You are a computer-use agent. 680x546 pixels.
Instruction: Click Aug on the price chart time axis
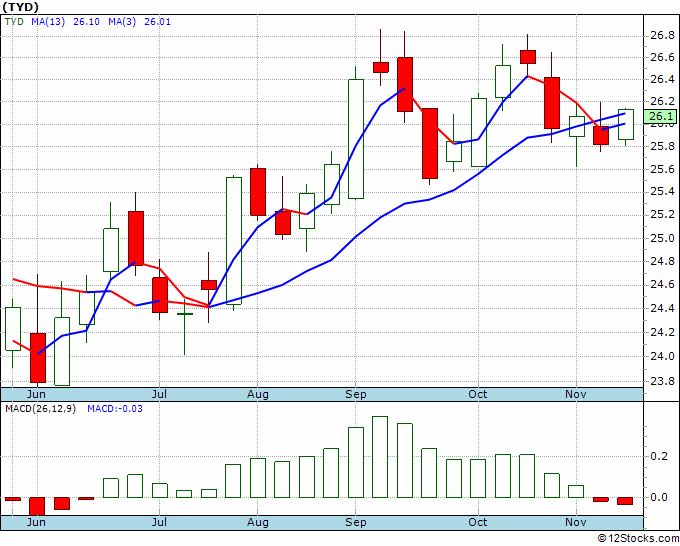click(258, 394)
